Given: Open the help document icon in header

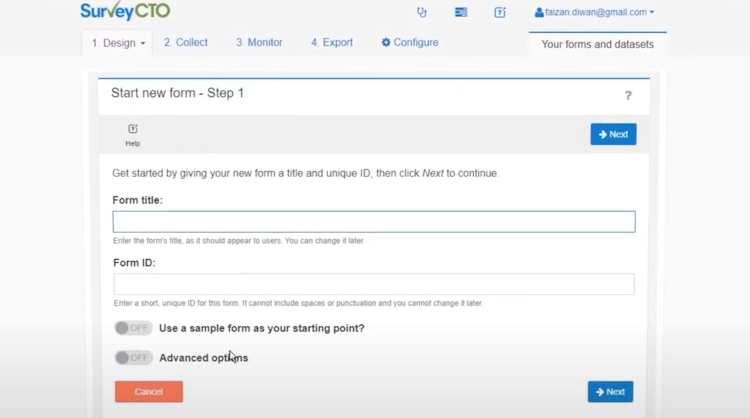Looking at the screenshot, I should [499, 12].
